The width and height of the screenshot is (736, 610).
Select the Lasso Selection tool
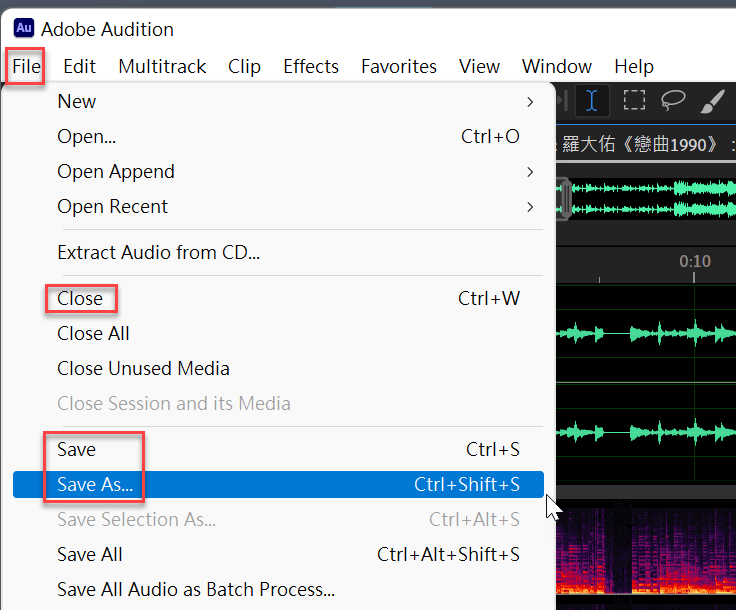pos(673,100)
